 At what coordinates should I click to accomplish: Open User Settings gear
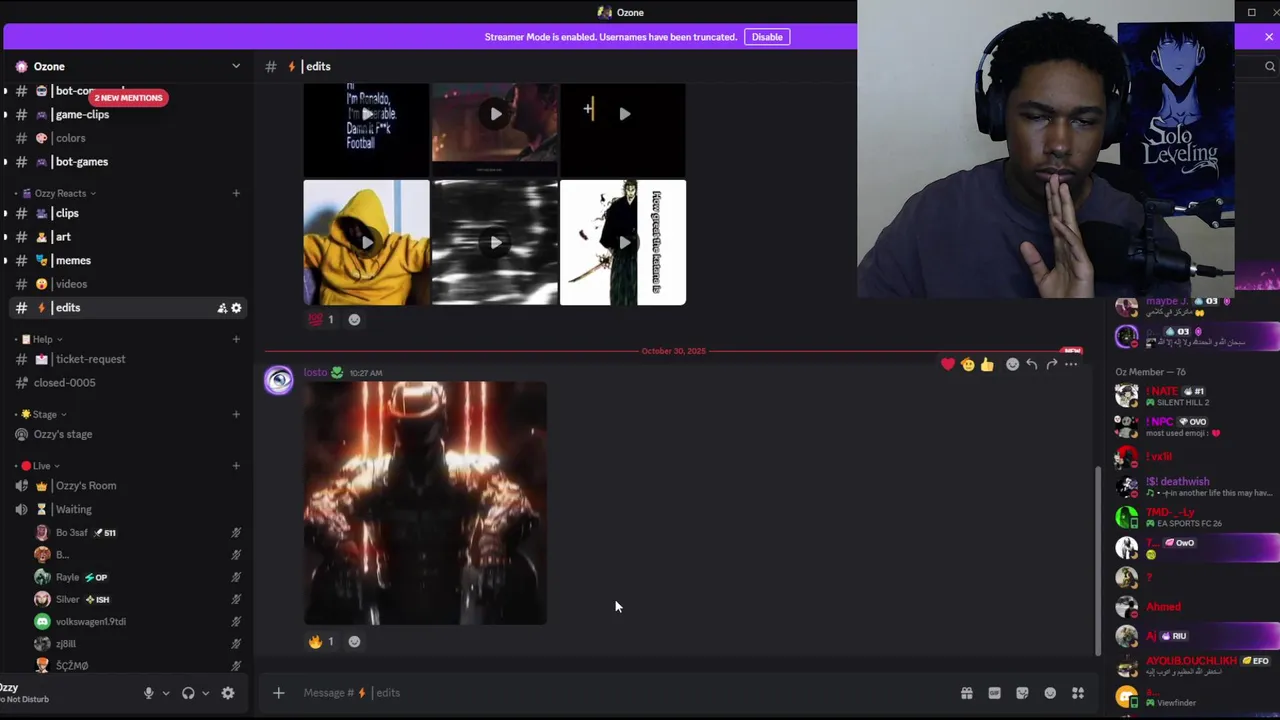pos(228,693)
